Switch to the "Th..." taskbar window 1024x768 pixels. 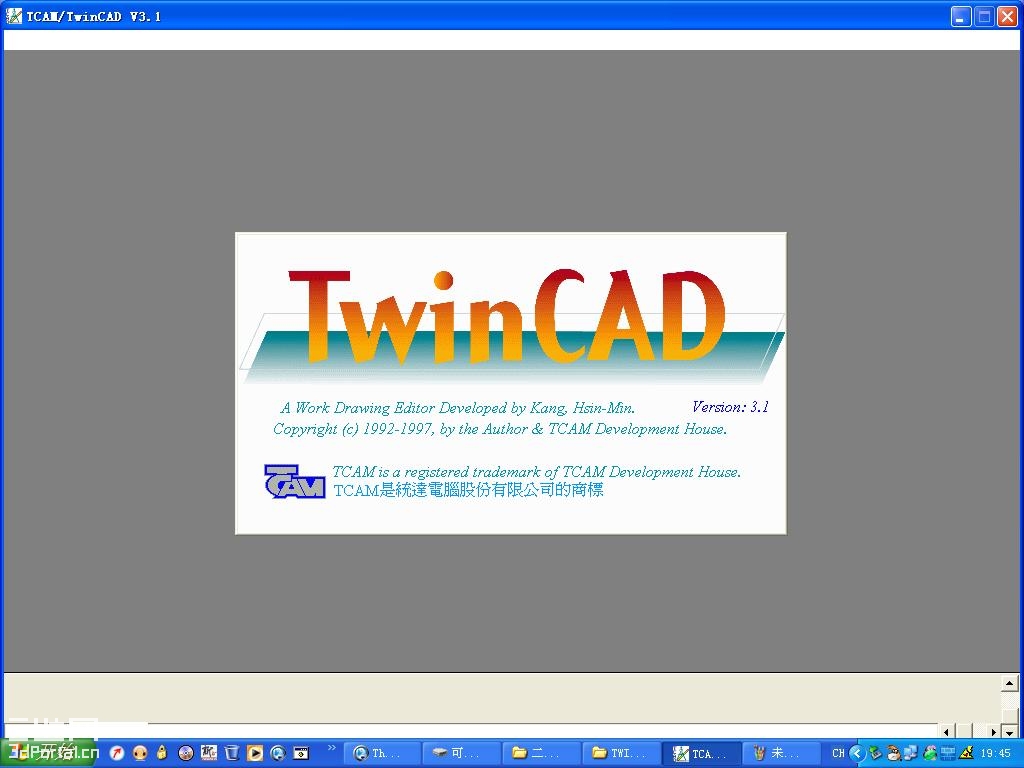pyautogui.click(x=381, y=753)
